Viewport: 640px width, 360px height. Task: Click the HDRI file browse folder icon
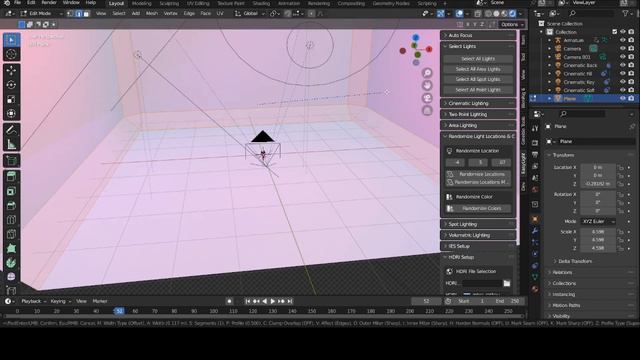click(507, 283)
